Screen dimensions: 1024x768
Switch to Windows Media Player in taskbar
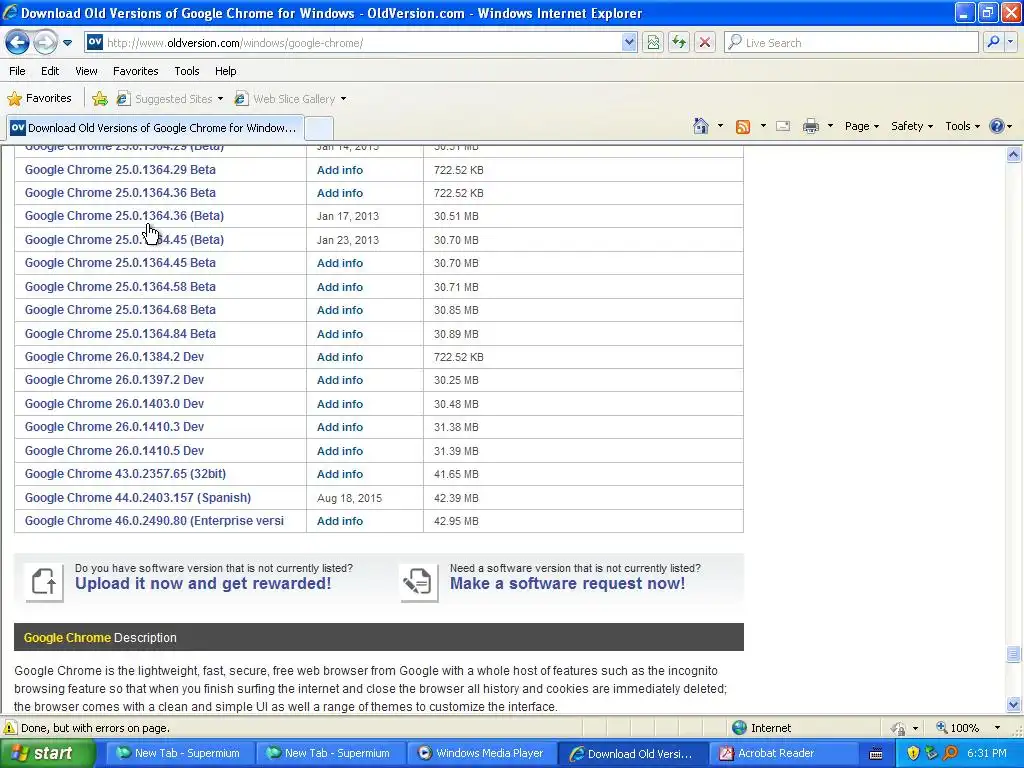481,754
